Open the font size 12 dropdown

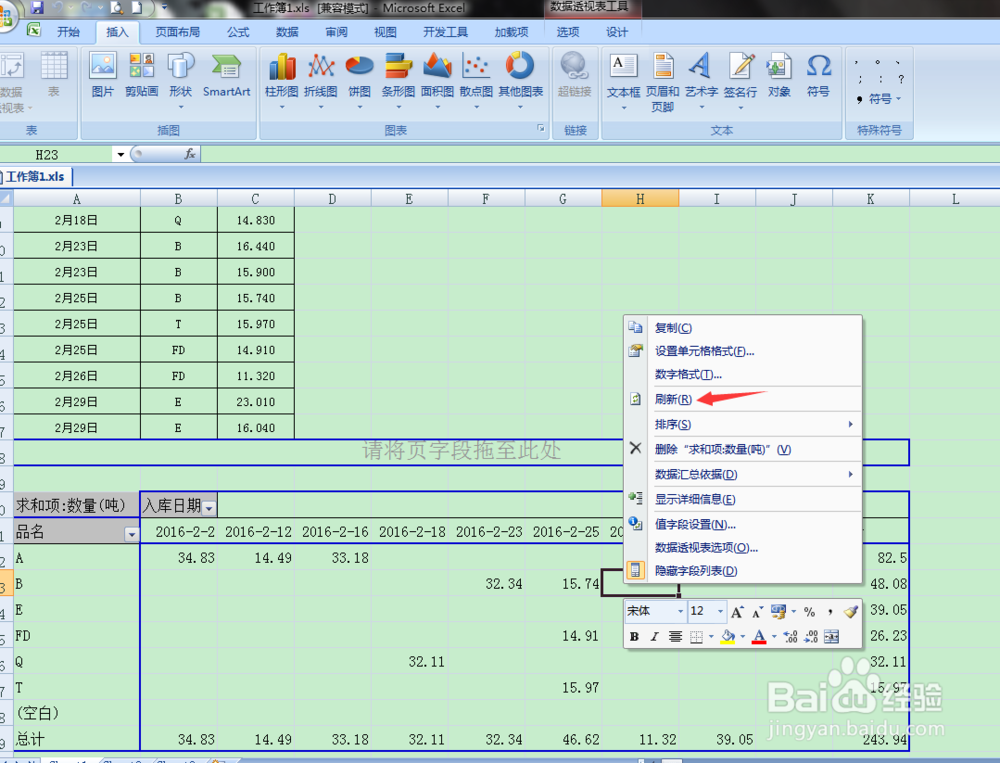coord(721,612)
